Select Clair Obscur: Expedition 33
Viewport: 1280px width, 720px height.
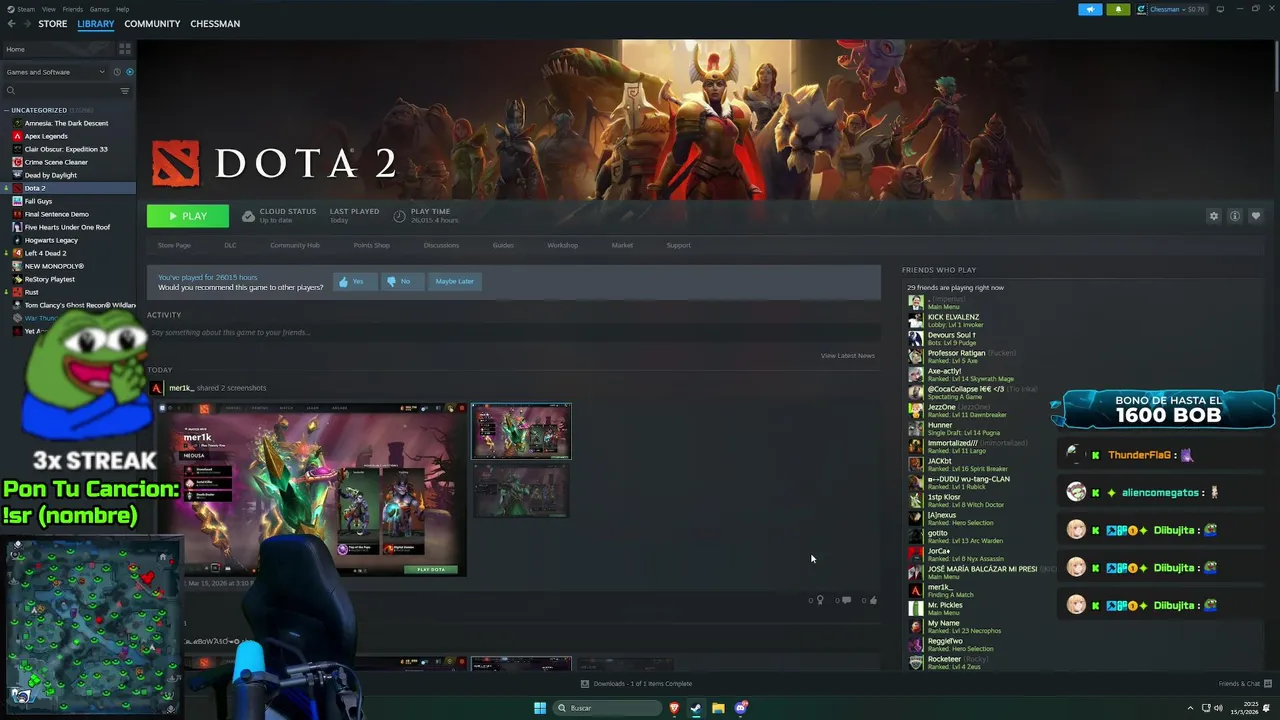click(66, 149)
